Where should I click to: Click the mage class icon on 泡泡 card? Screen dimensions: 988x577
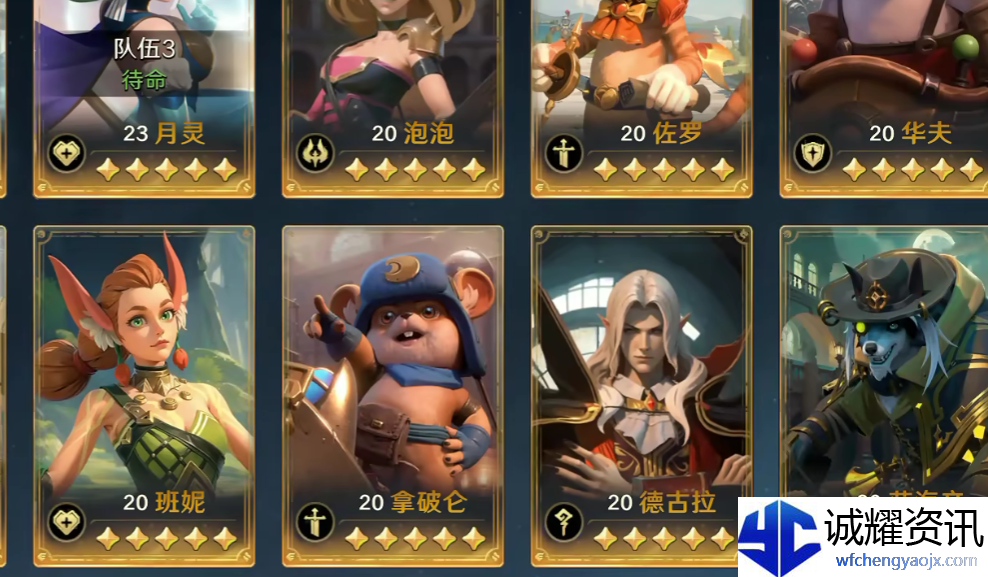pyautogui.click(x=315, y=153)
